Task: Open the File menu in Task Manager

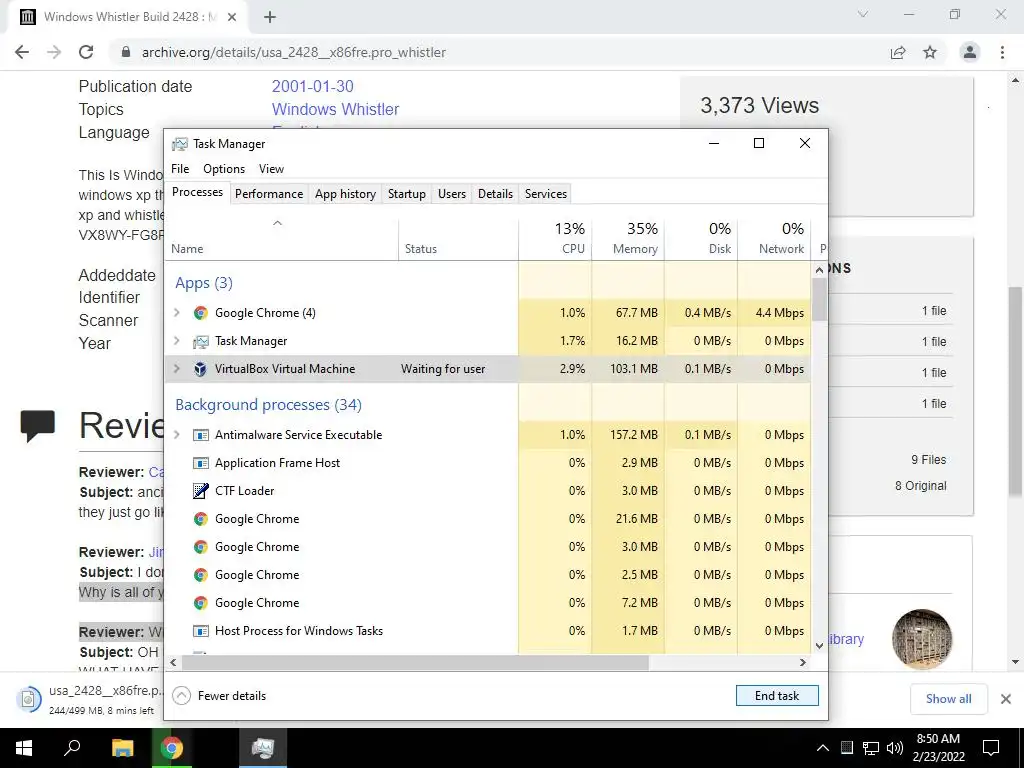Action: click(x=180, y=168)
